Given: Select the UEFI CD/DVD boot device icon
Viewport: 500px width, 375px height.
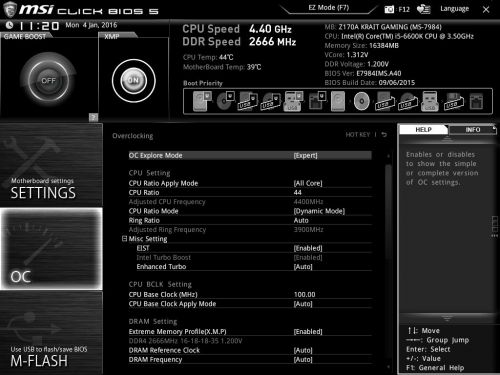Looking at the screenshot, I should [x=226, y=101].
